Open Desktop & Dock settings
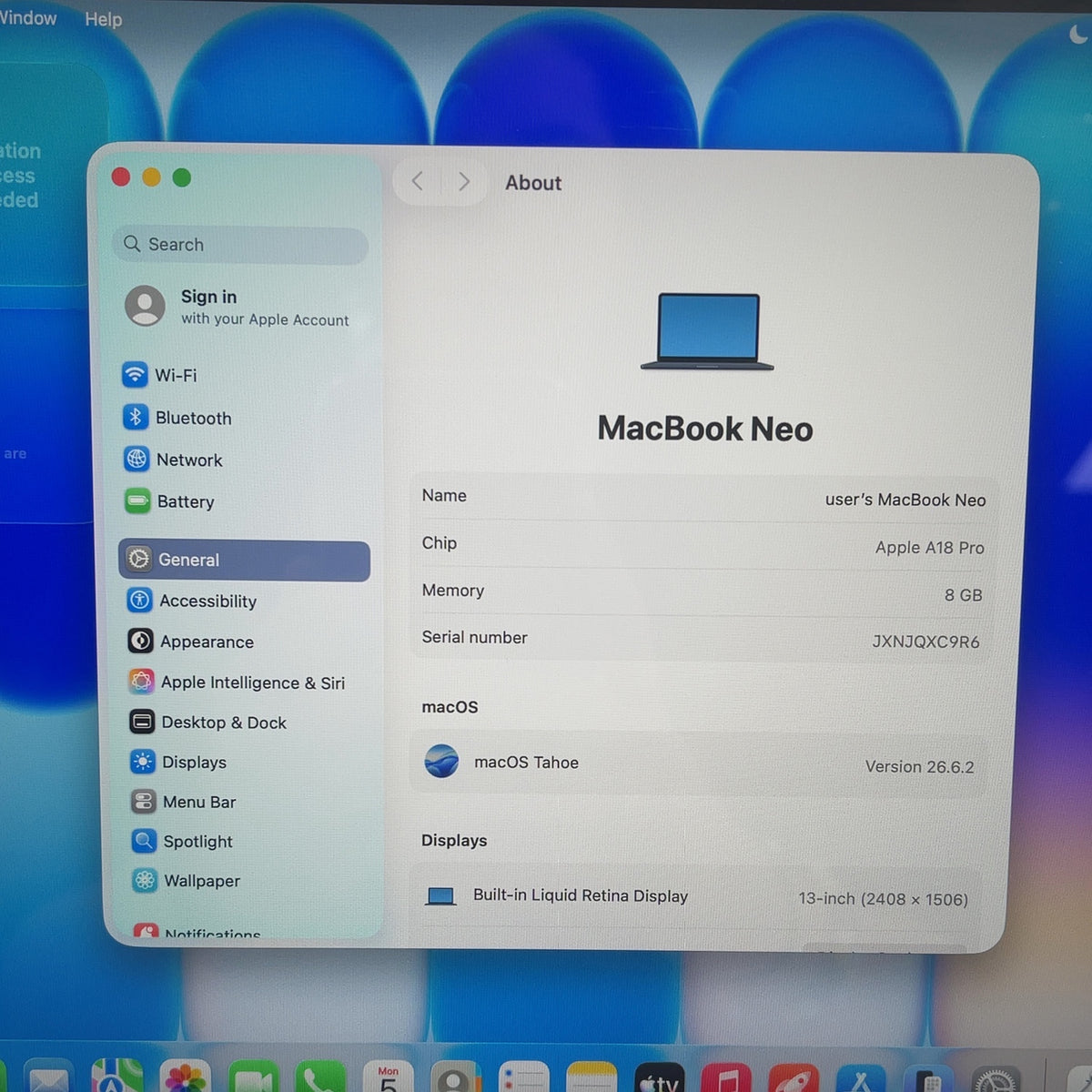The width and height of the screenshot is (1092, 1092). point(208,723)
